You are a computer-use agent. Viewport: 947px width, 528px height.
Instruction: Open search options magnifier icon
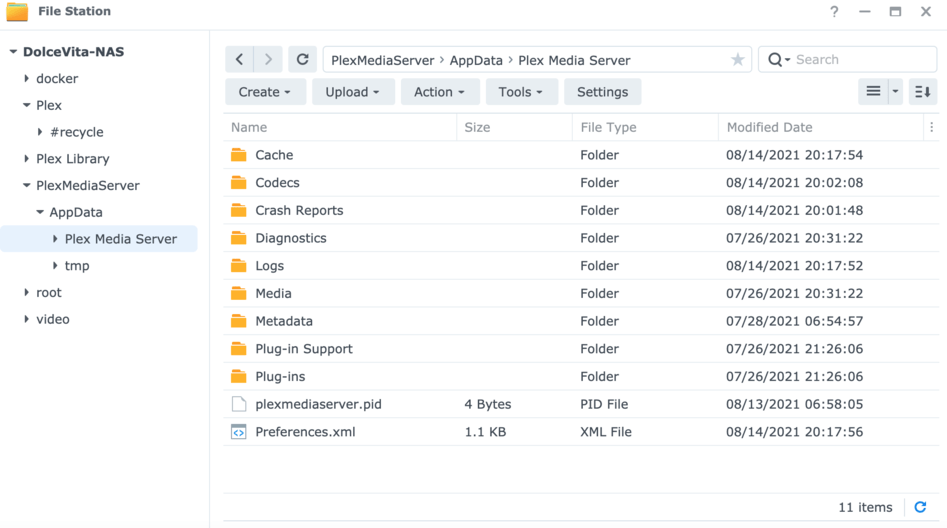click(778, 59)
